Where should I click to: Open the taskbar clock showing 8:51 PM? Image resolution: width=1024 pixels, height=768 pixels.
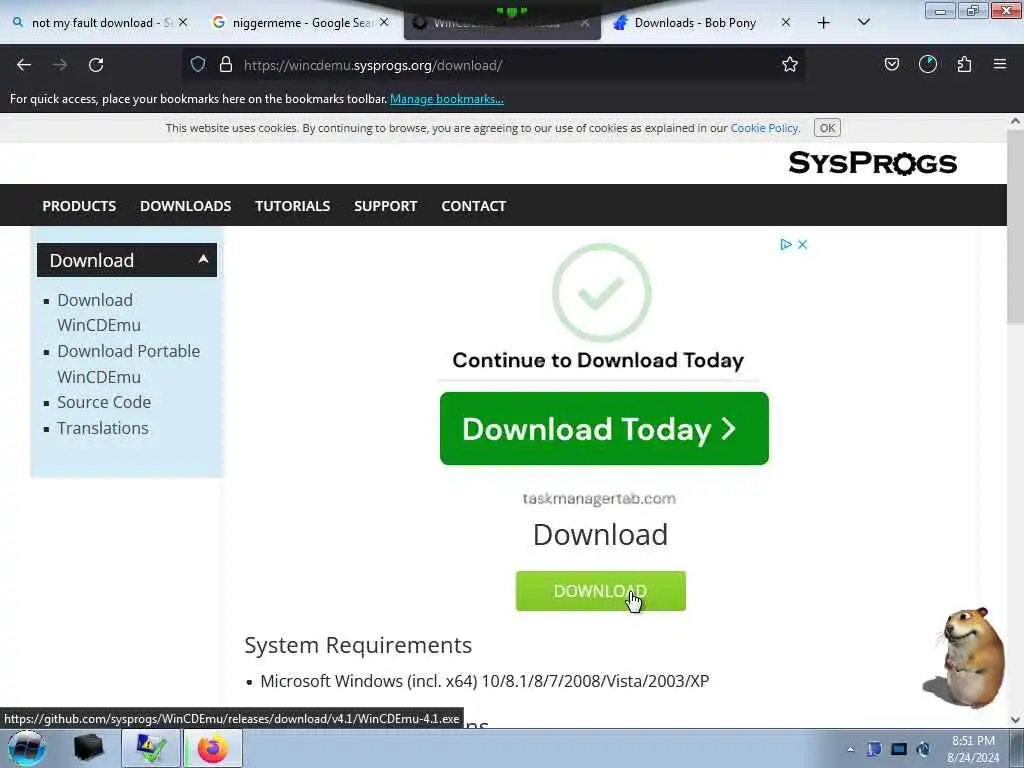click(973, 749)
